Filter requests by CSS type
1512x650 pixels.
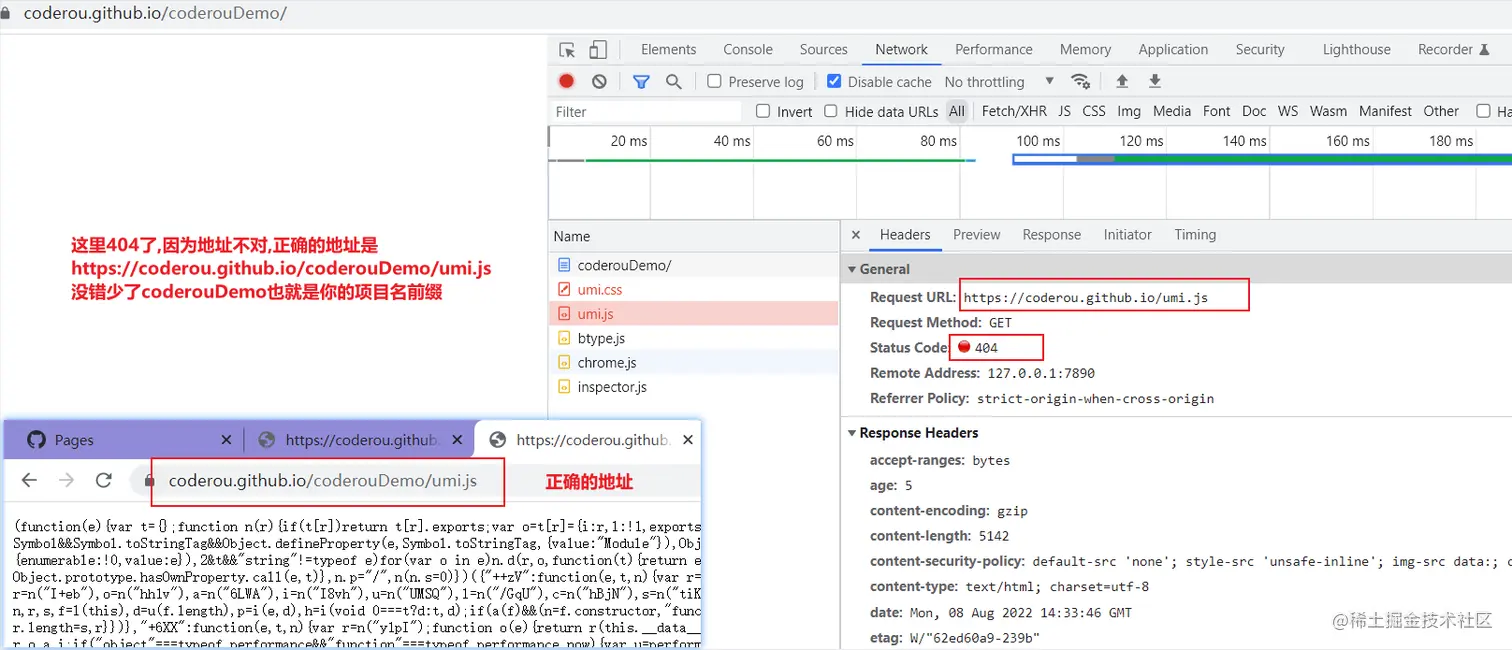1094,111
